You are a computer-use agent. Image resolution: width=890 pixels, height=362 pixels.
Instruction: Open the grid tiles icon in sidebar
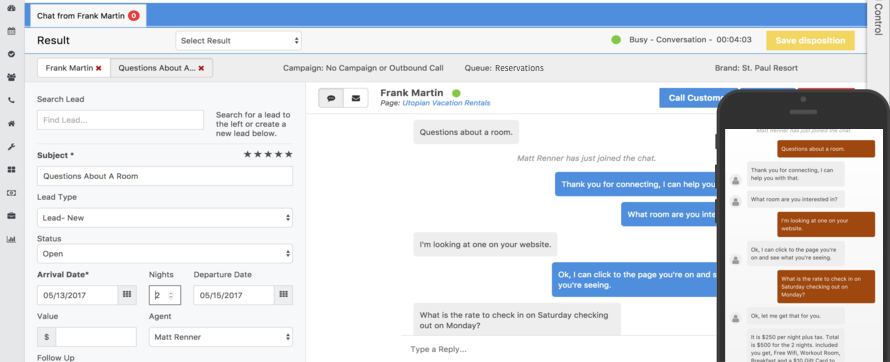coord(11,170)
